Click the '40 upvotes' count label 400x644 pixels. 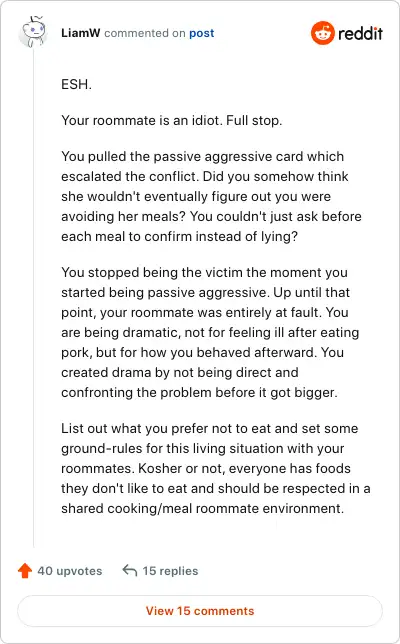(70, 571)
